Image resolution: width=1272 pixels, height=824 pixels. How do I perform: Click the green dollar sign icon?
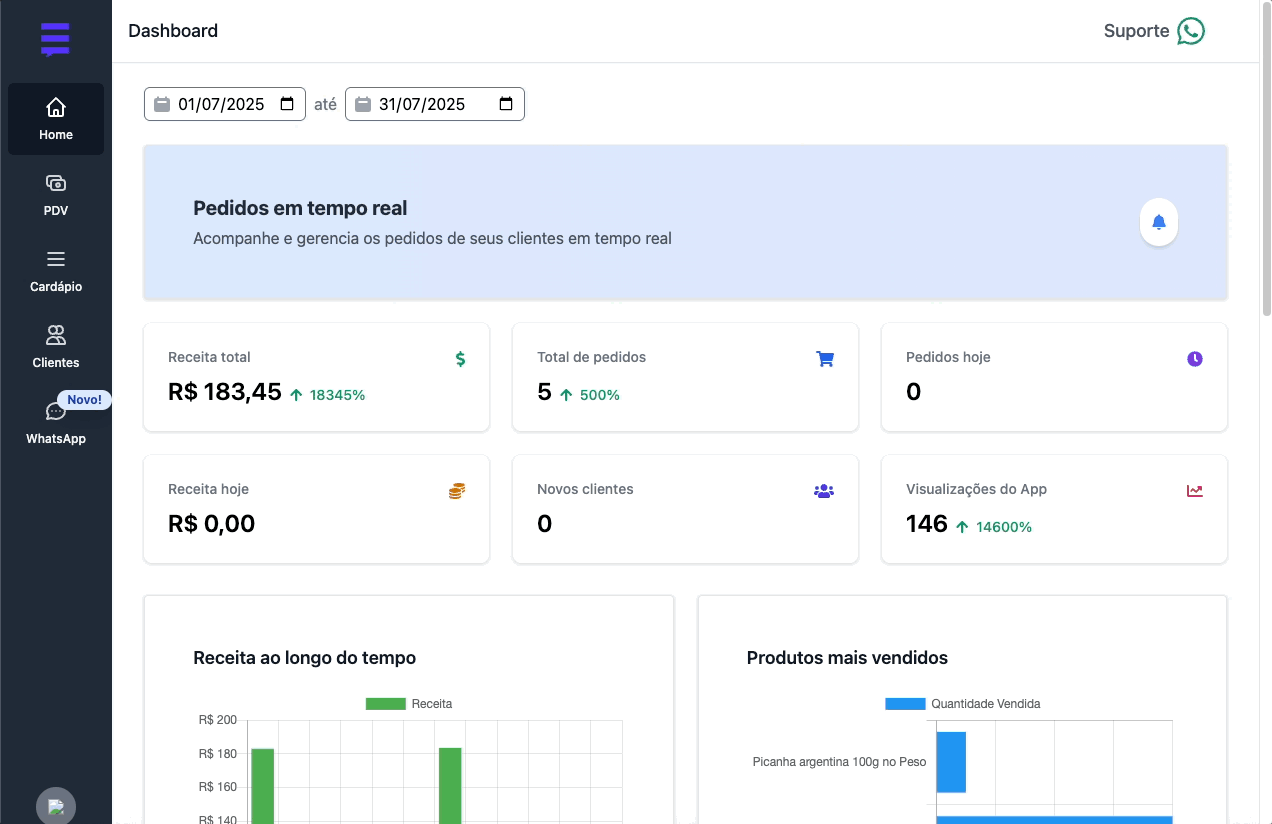[x=460, y=359]
